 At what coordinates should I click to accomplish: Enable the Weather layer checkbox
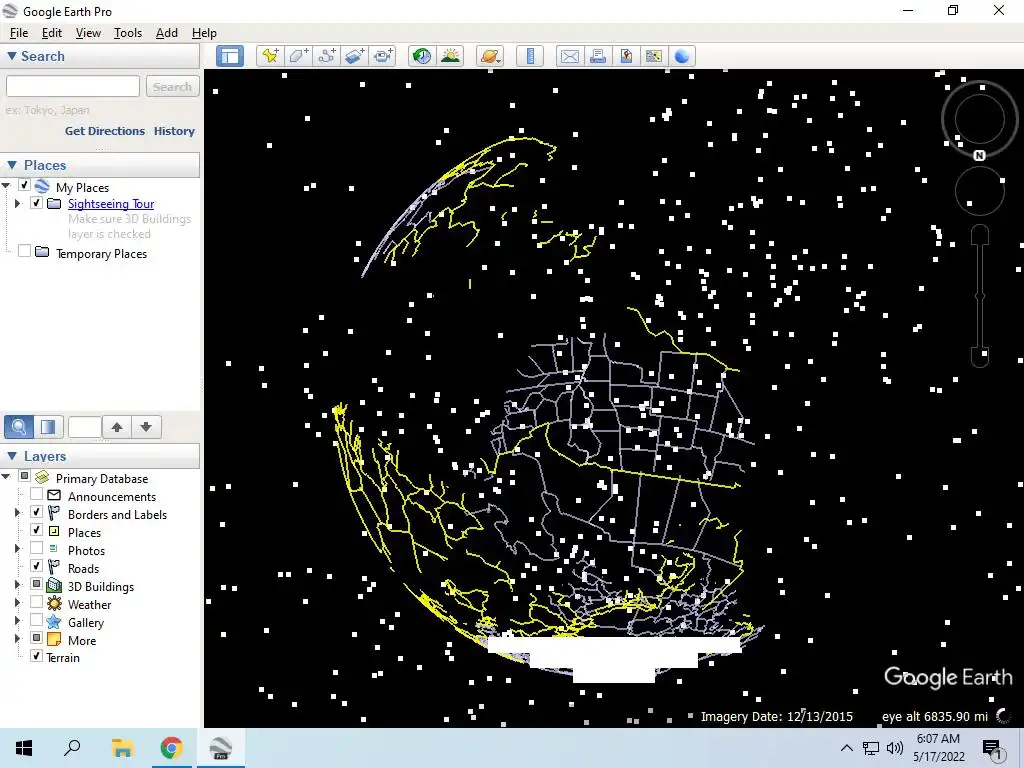coord(37,603)
